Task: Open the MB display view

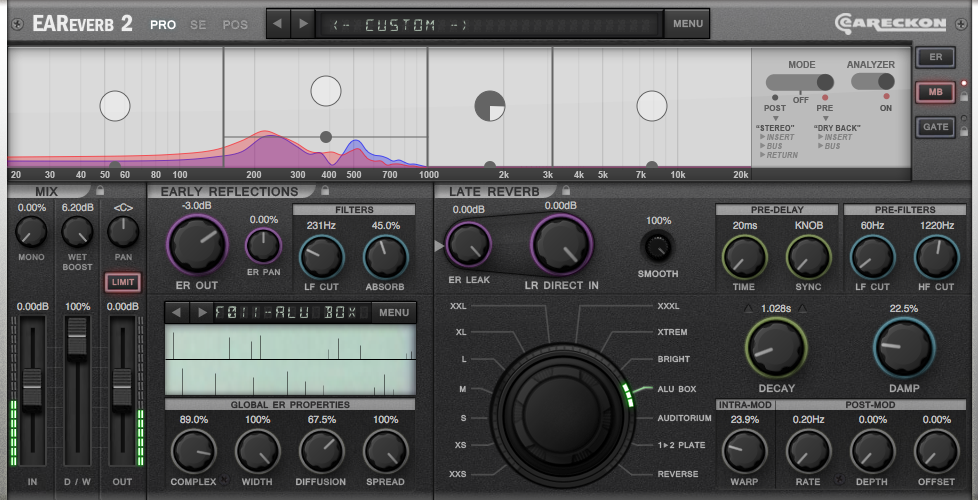Action: [x=936, y=92]
